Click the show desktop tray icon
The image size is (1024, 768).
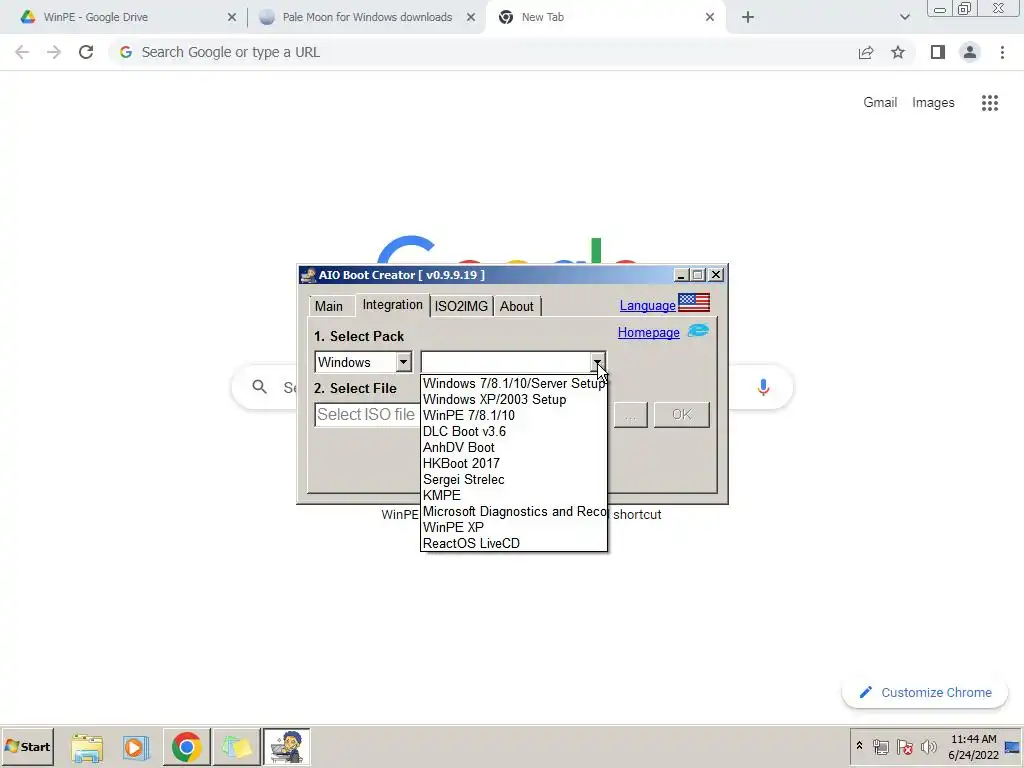(1013, 746)
